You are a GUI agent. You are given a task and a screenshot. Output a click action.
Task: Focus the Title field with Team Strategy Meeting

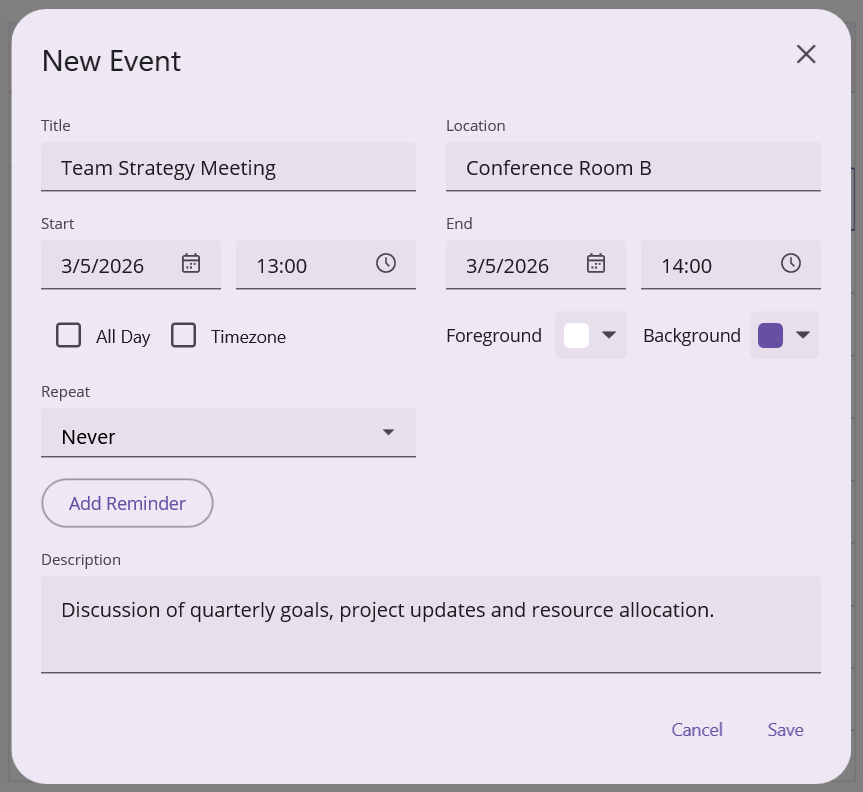[228, 167]
